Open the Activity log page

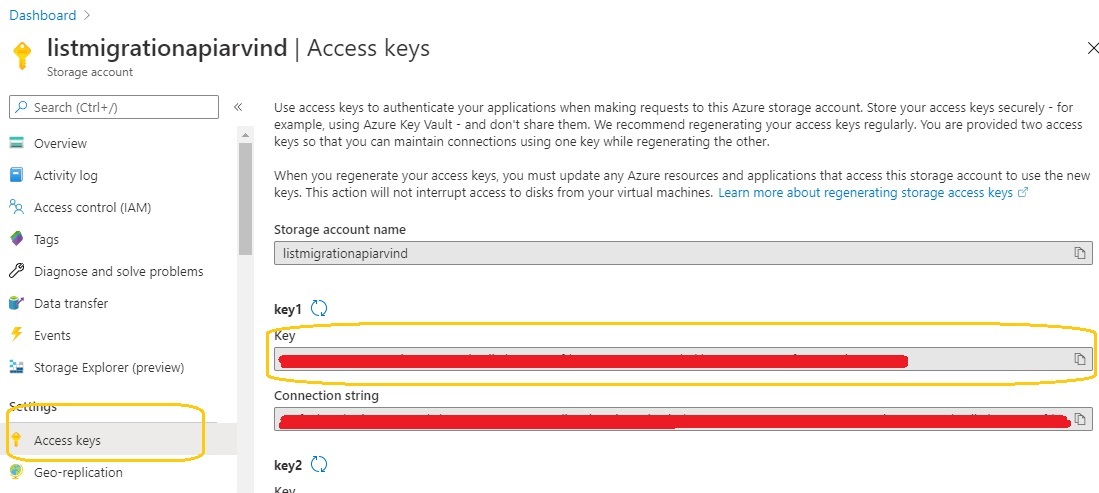tap(66, 175)
